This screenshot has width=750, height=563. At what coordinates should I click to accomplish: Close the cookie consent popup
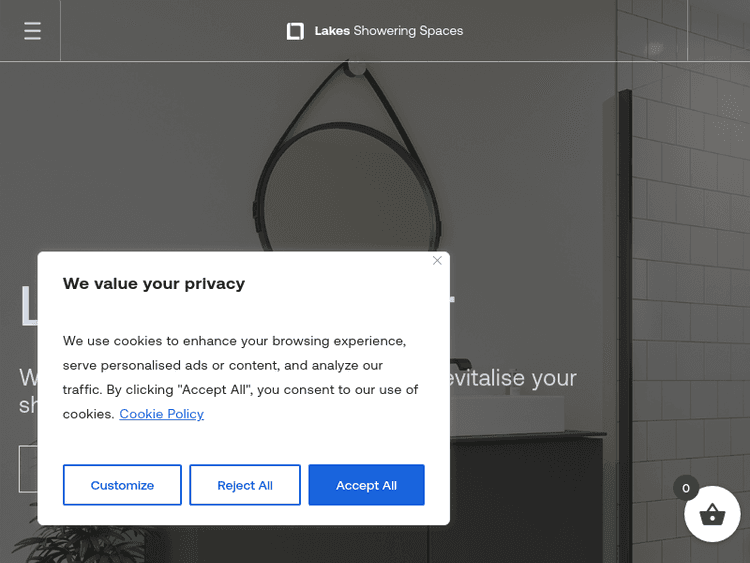pyautogui.click(x=437, y=261)
